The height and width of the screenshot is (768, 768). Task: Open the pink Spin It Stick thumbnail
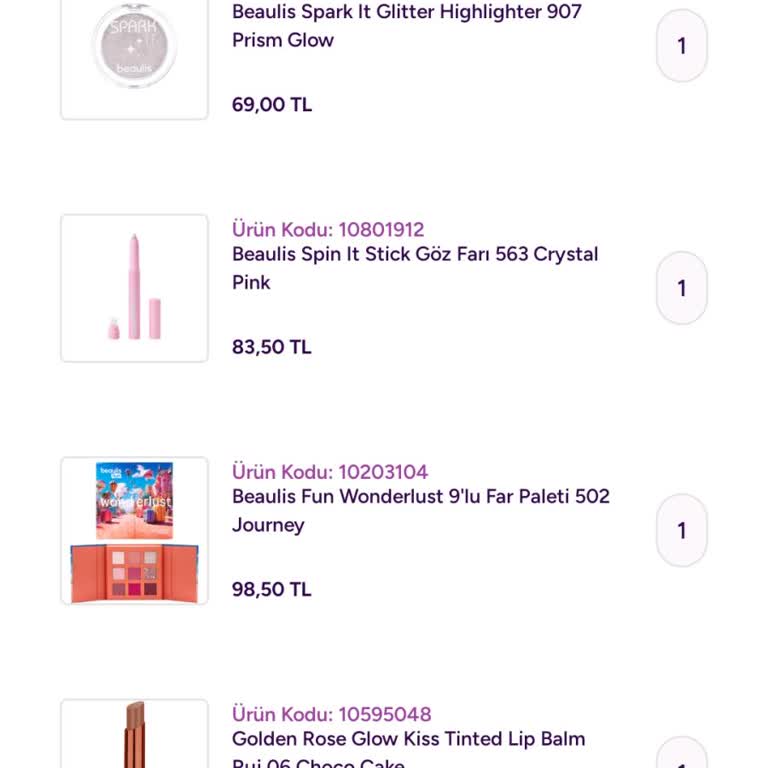134,288
